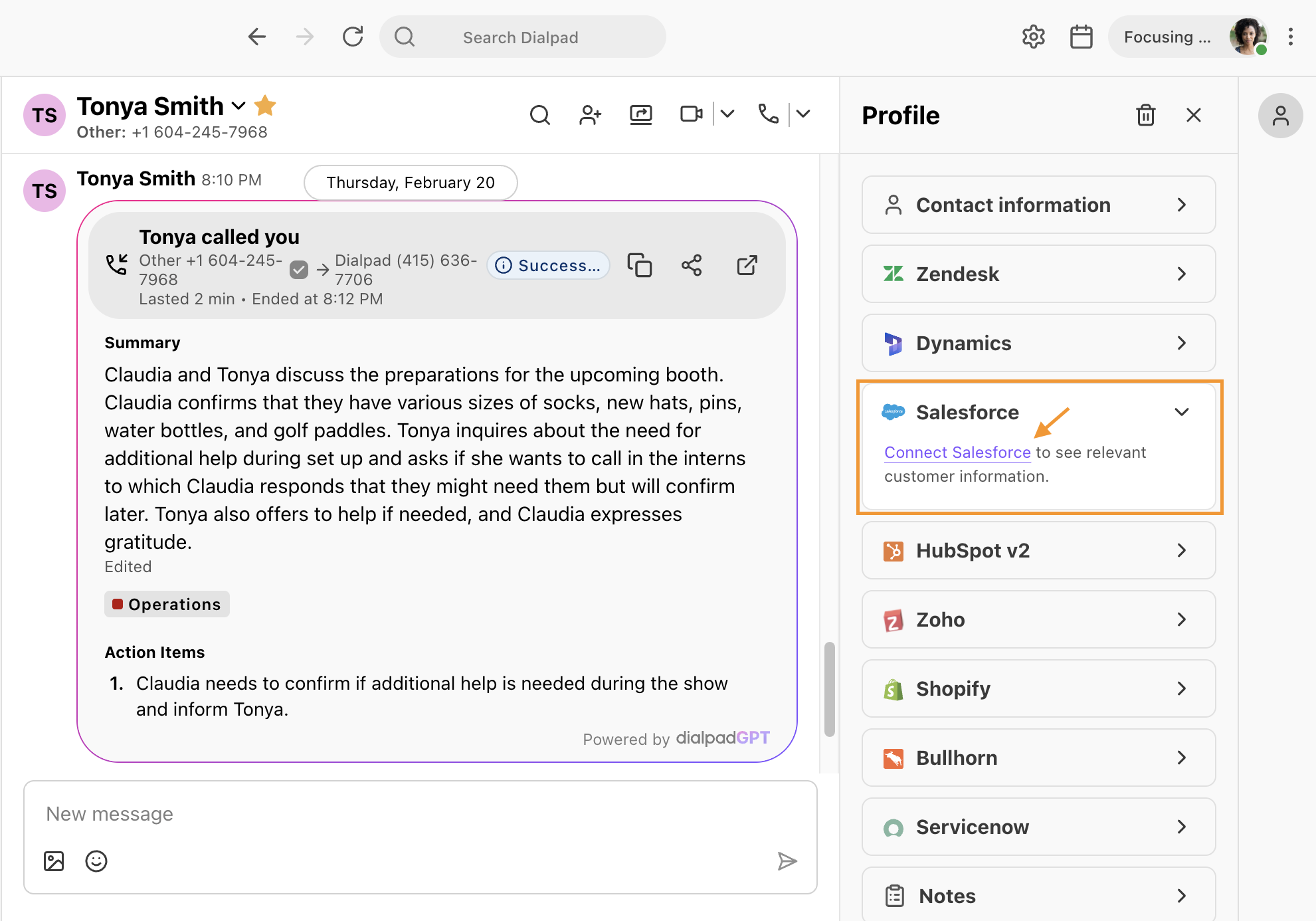Expand the Zoho section

[1038, 619]
